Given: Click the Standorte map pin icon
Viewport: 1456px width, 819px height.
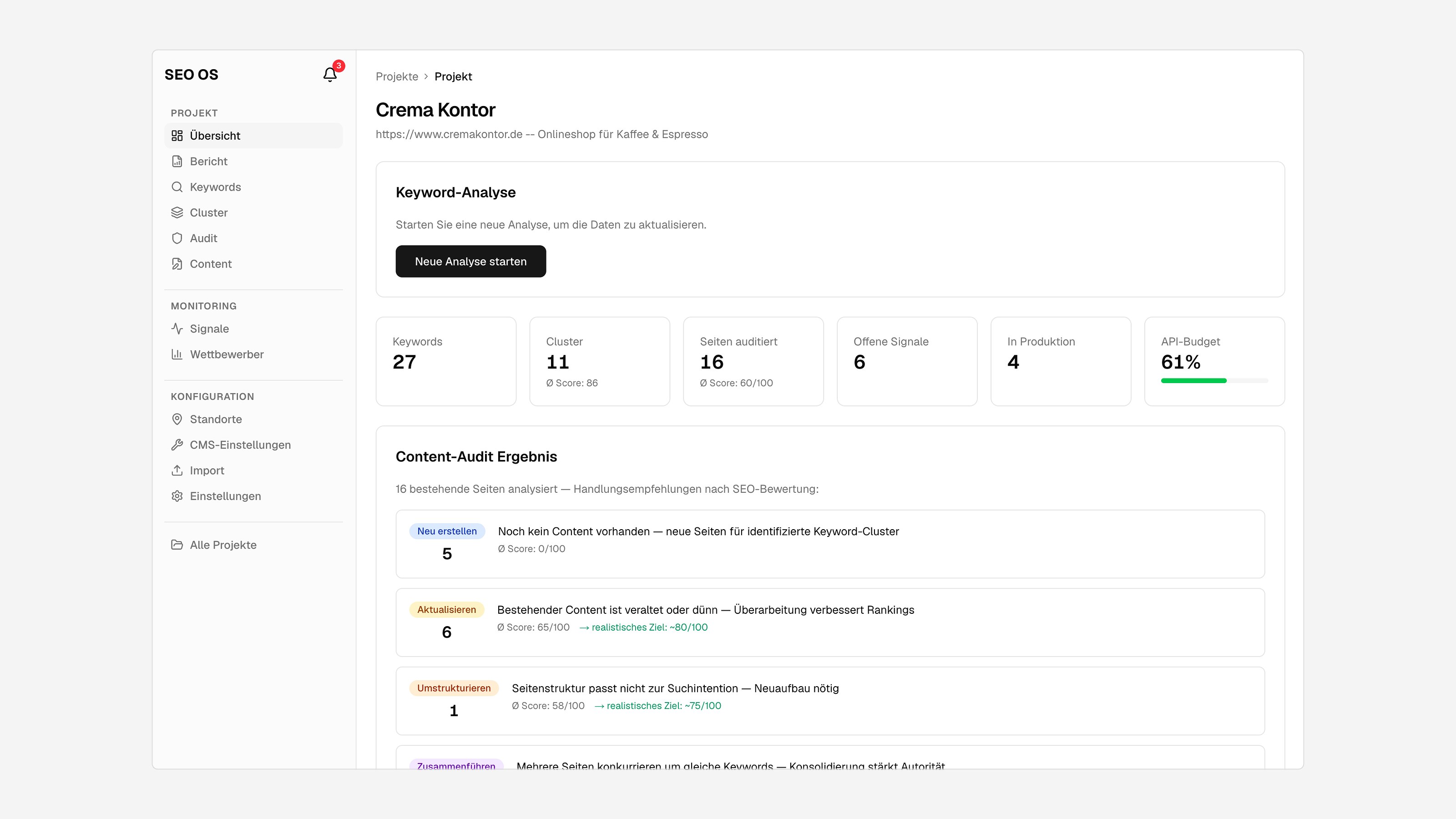Looking at the screenshot, I should [177, 420].
